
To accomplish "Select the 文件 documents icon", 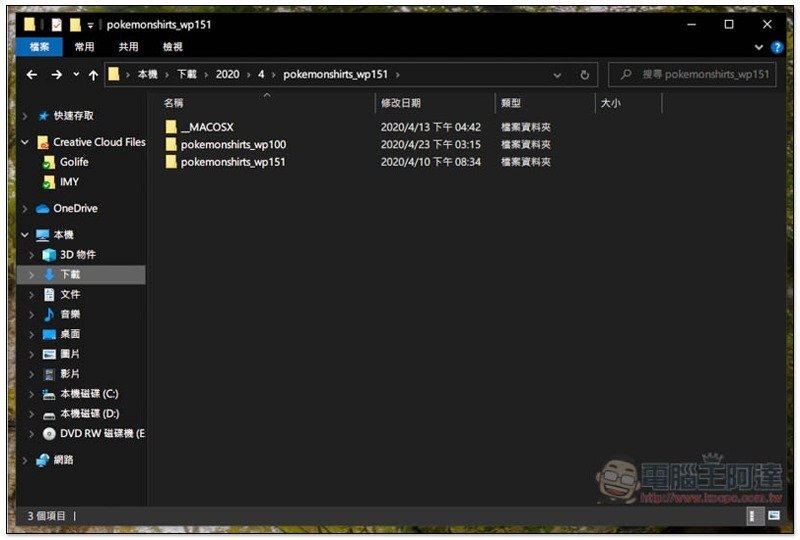I will 49,294.
